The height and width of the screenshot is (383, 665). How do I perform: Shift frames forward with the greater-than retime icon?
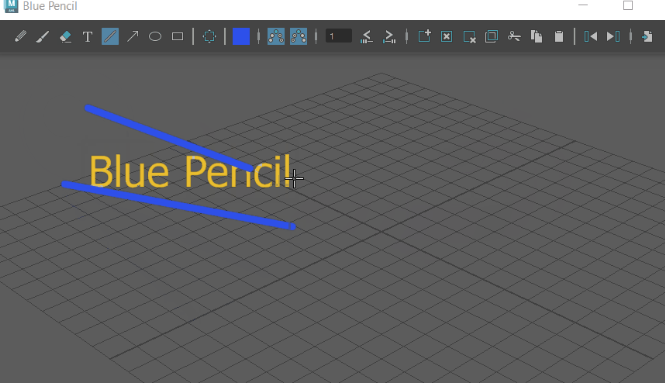tap(389, 36)
